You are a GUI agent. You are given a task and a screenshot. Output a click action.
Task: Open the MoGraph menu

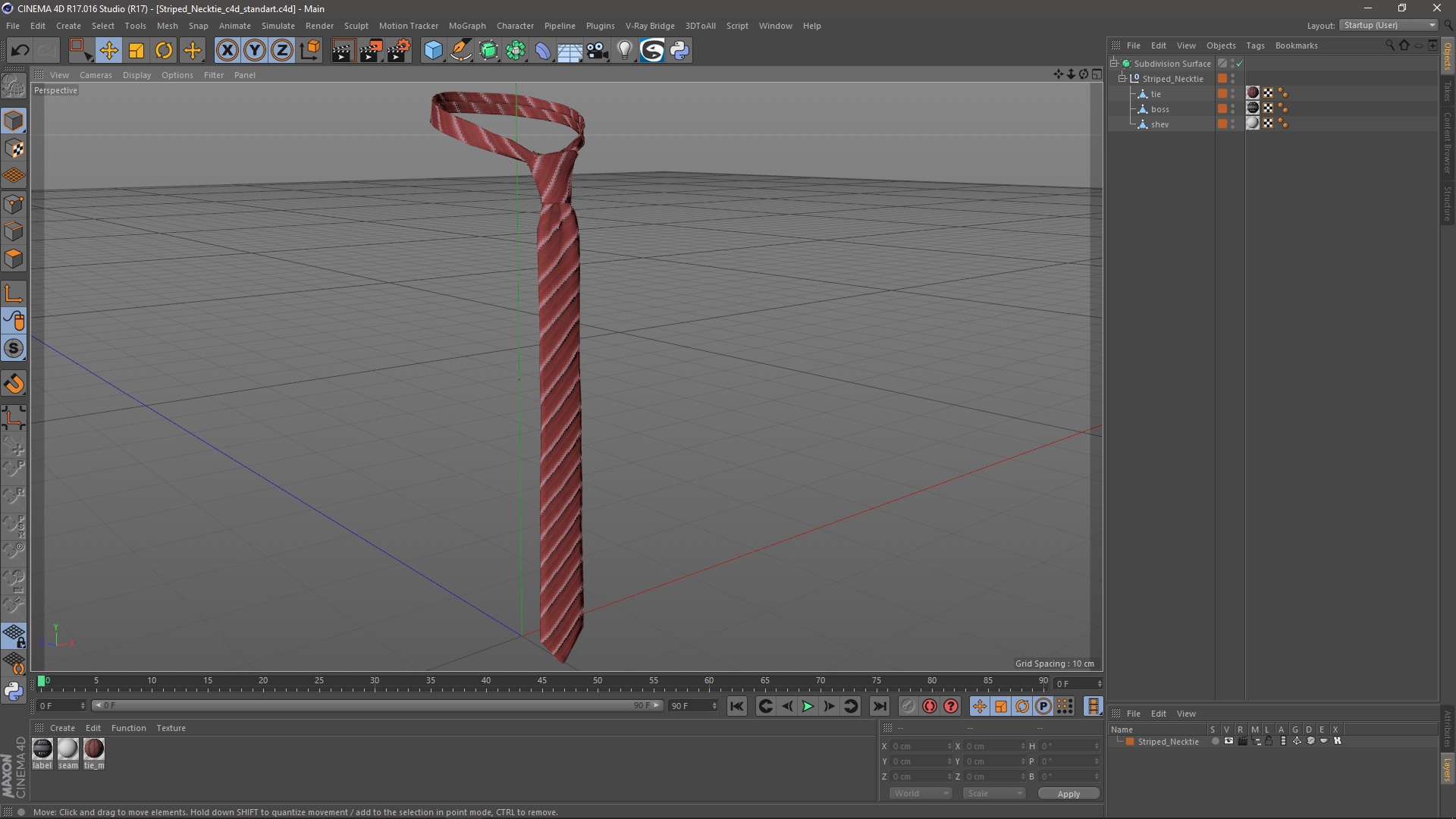click(466, 26)
